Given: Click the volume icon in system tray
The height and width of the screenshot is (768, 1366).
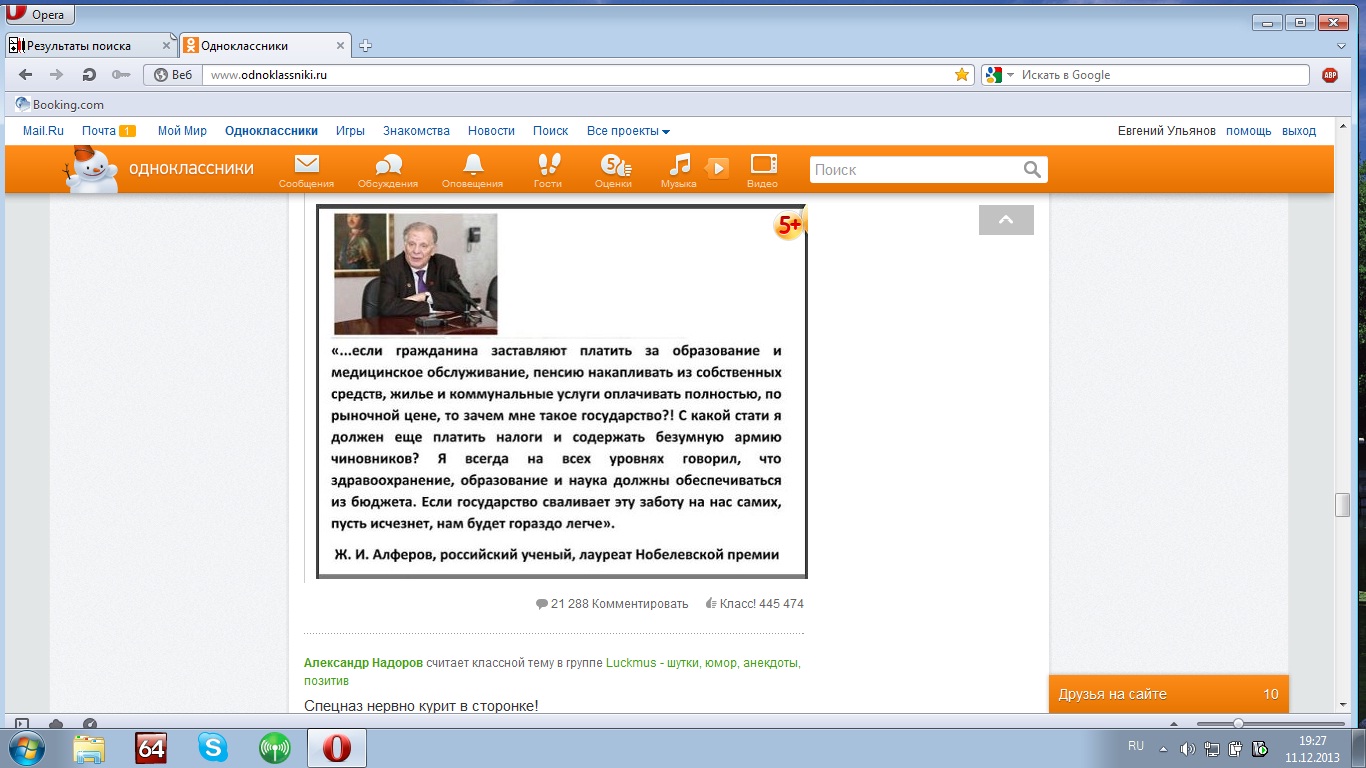Looking at the screenshot, I should click(1187, 748).
